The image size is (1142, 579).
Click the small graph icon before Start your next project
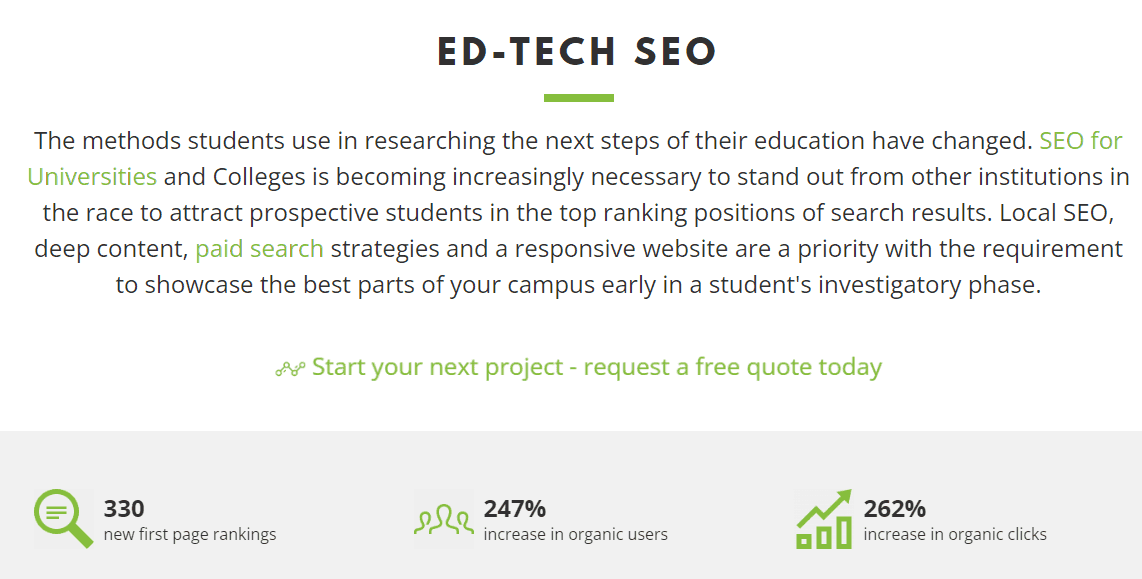click(x=290, y=369)
